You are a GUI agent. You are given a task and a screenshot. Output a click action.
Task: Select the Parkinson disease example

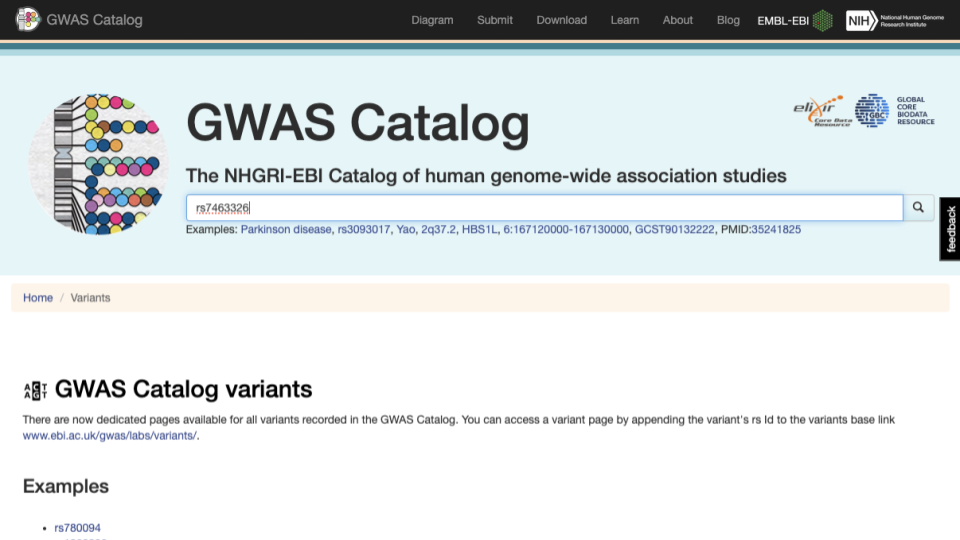point(286,230)
